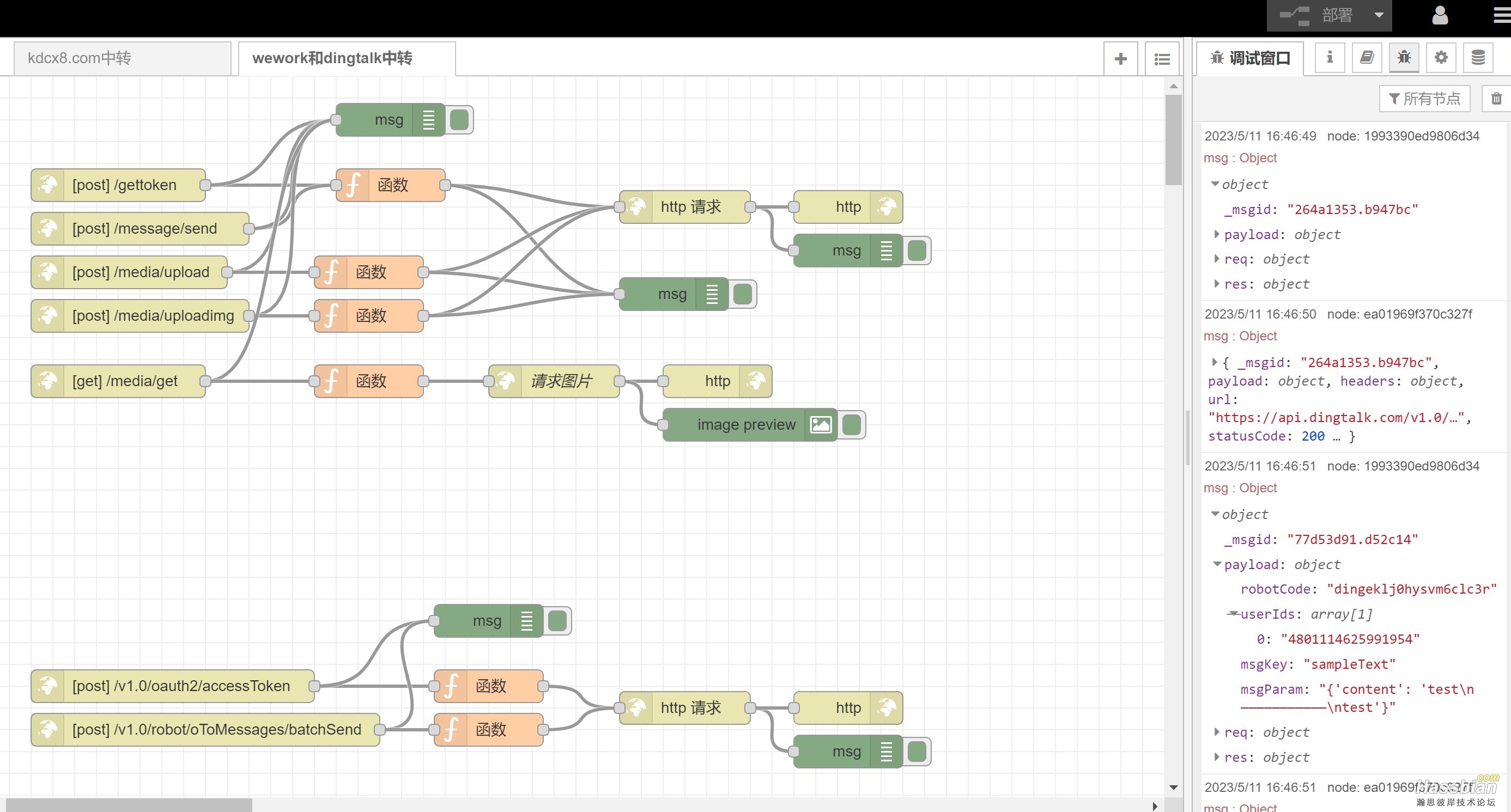
Task: Click function icon of 函数 after accessToken
Action: click(x=451, y=686)
